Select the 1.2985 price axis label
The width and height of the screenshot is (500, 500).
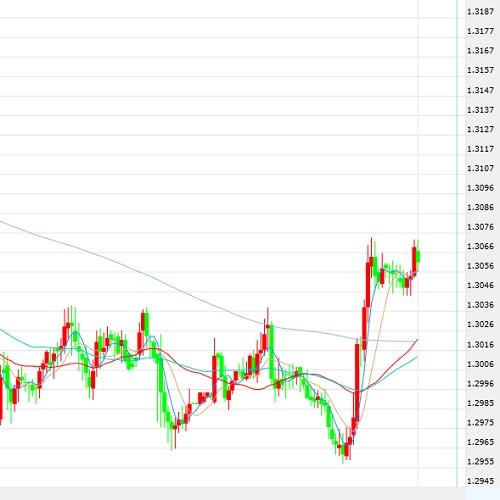pos(480,403)
